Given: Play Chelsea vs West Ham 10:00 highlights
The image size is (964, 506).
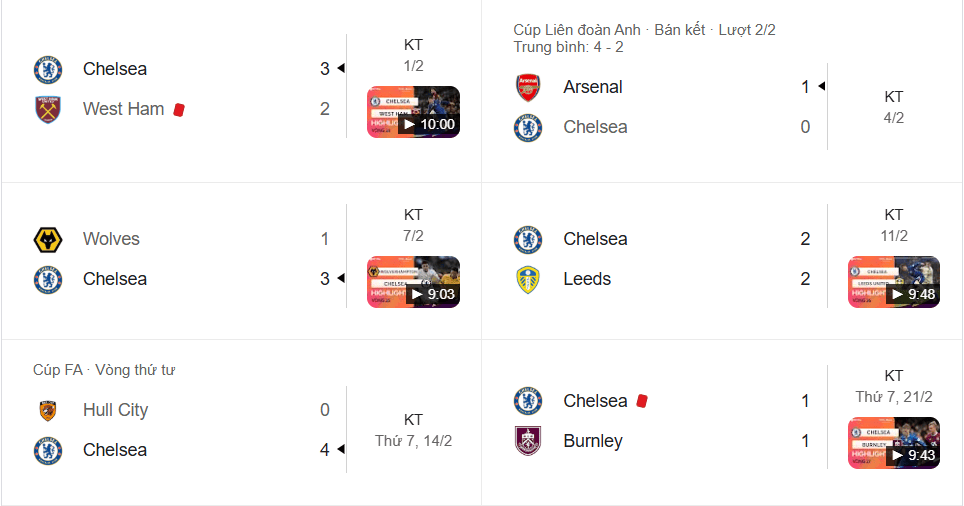Looking at the screenshot, I should click(413, 112).
